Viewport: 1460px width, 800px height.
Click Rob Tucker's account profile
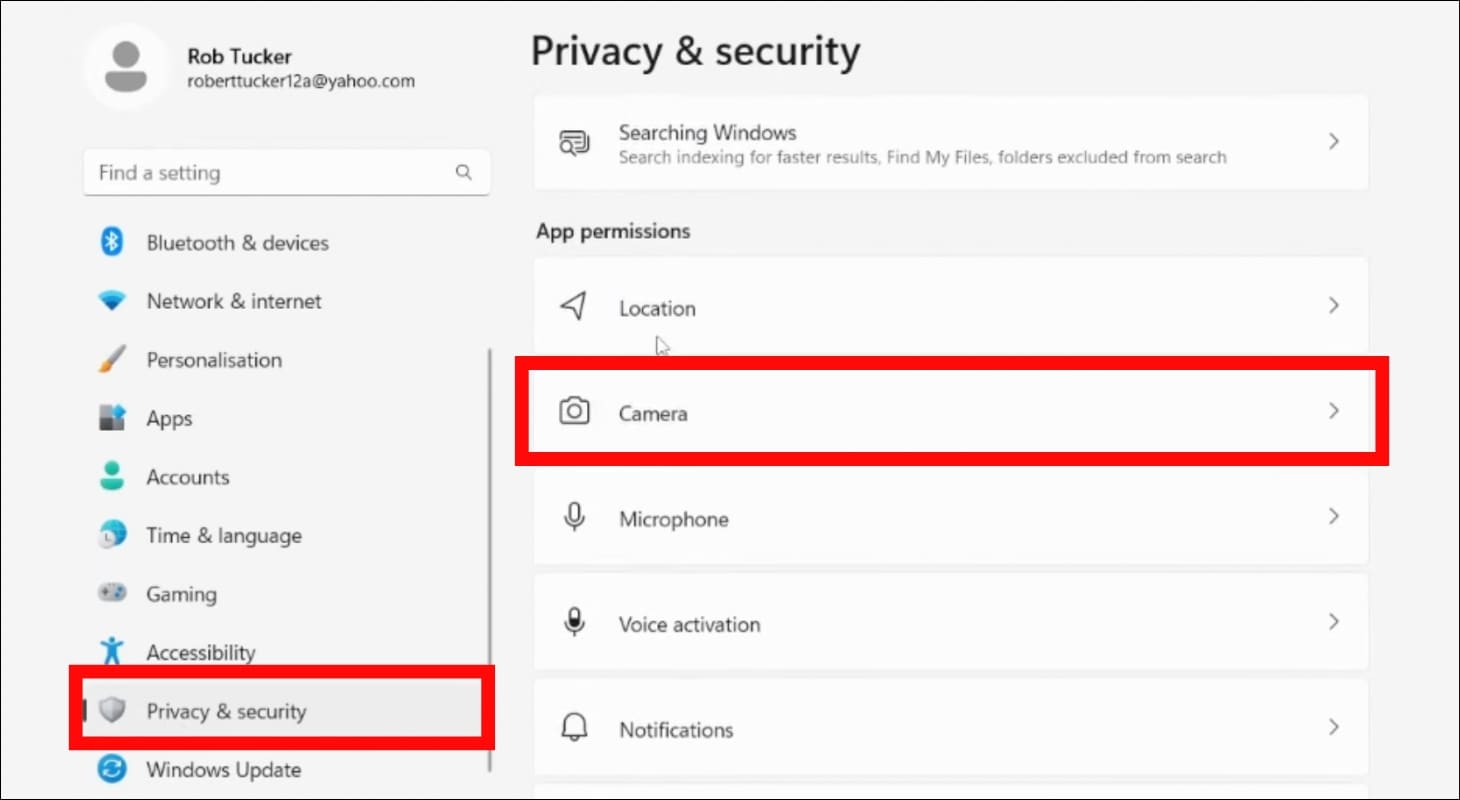pos(240,66)
